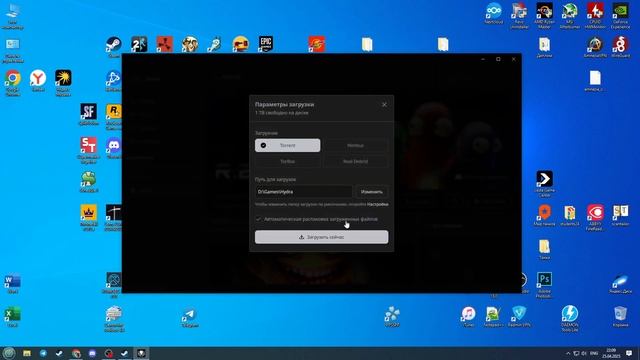Open the Excel shortcut on desktop
640x360 pixels.
(13, 317)
